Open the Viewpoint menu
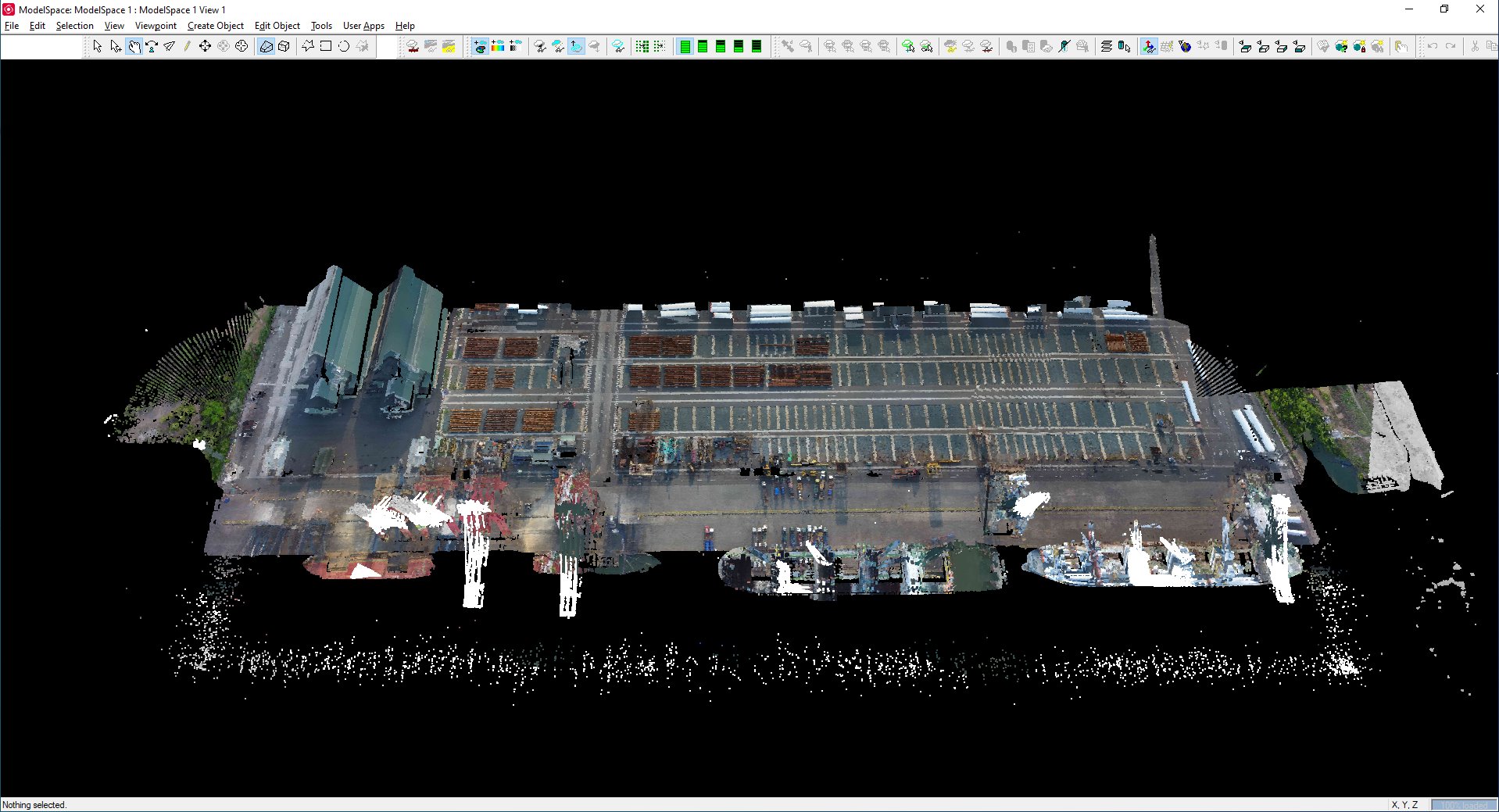 (x=155, y=25)
